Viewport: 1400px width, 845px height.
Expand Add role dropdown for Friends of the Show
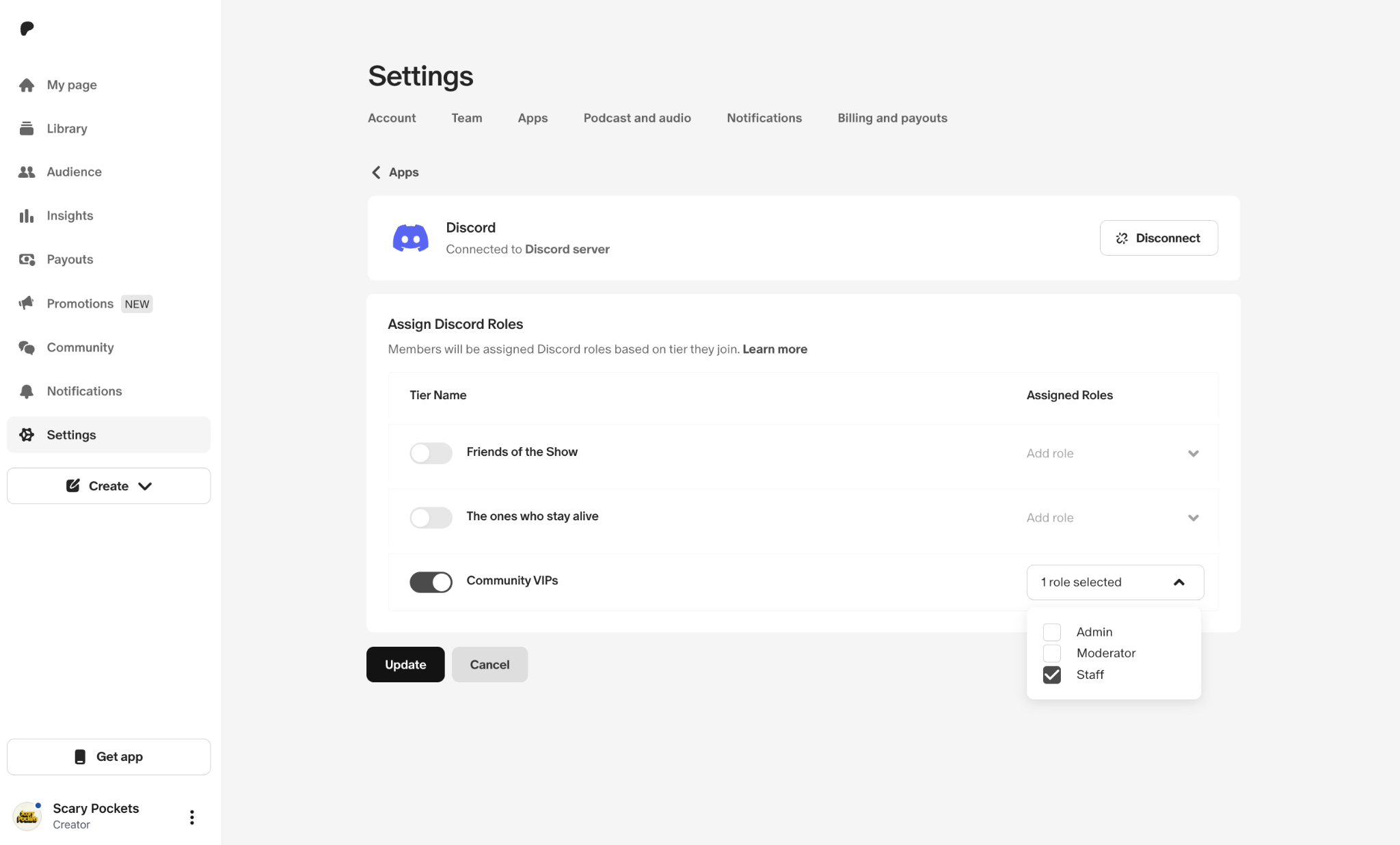1115,453
